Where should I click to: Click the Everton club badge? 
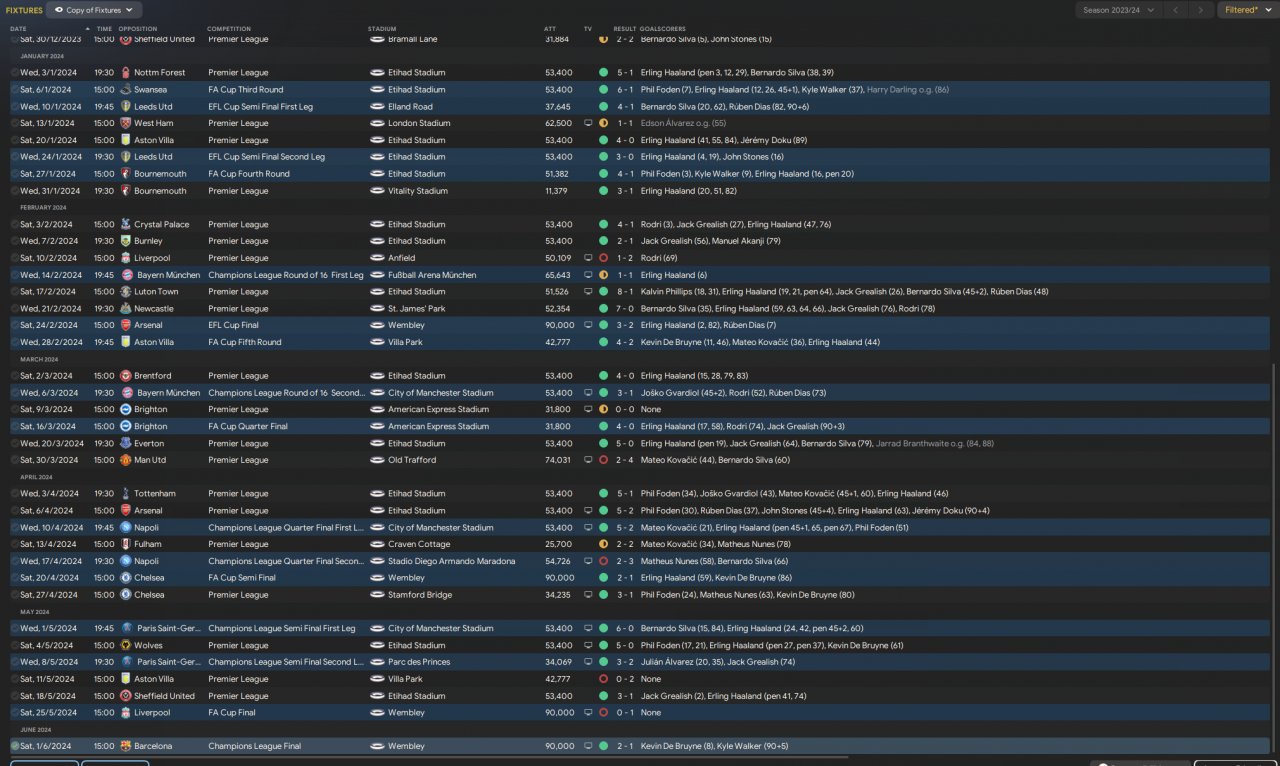pyautogui.click(x=125, y=443)
